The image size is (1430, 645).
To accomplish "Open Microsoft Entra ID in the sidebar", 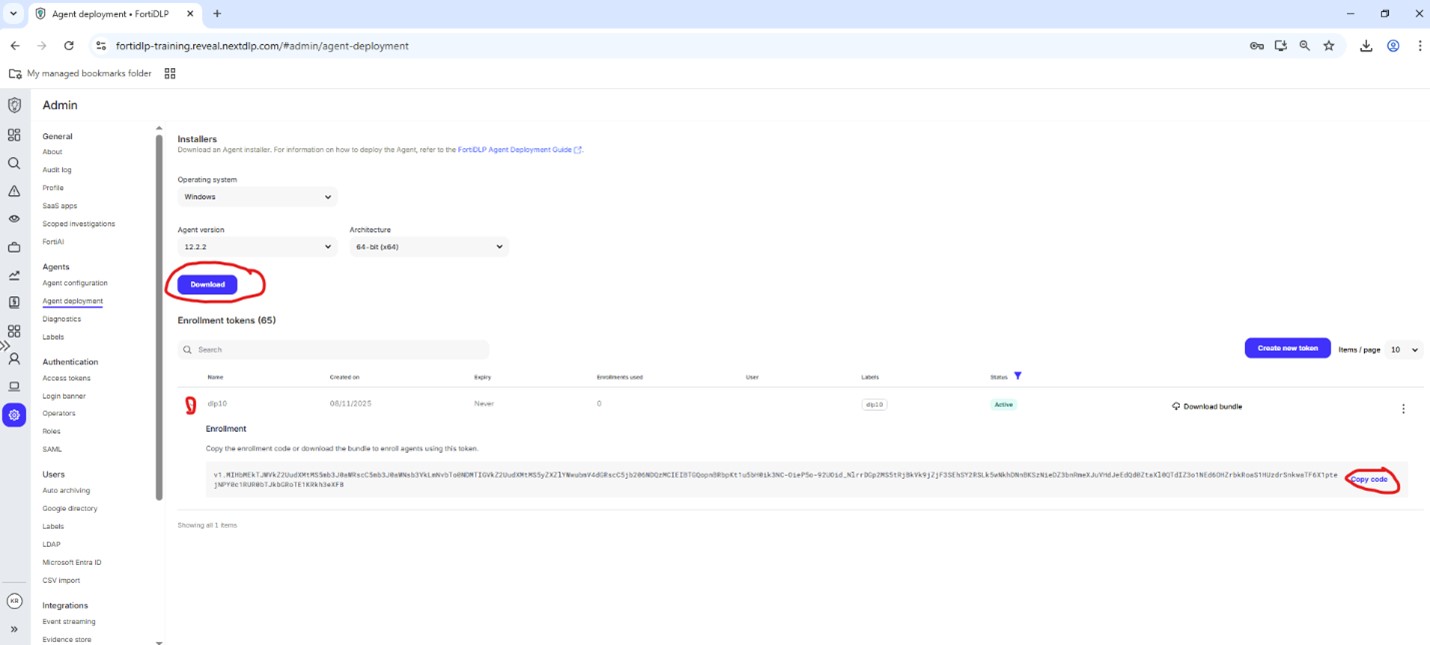I will (72, 562).
